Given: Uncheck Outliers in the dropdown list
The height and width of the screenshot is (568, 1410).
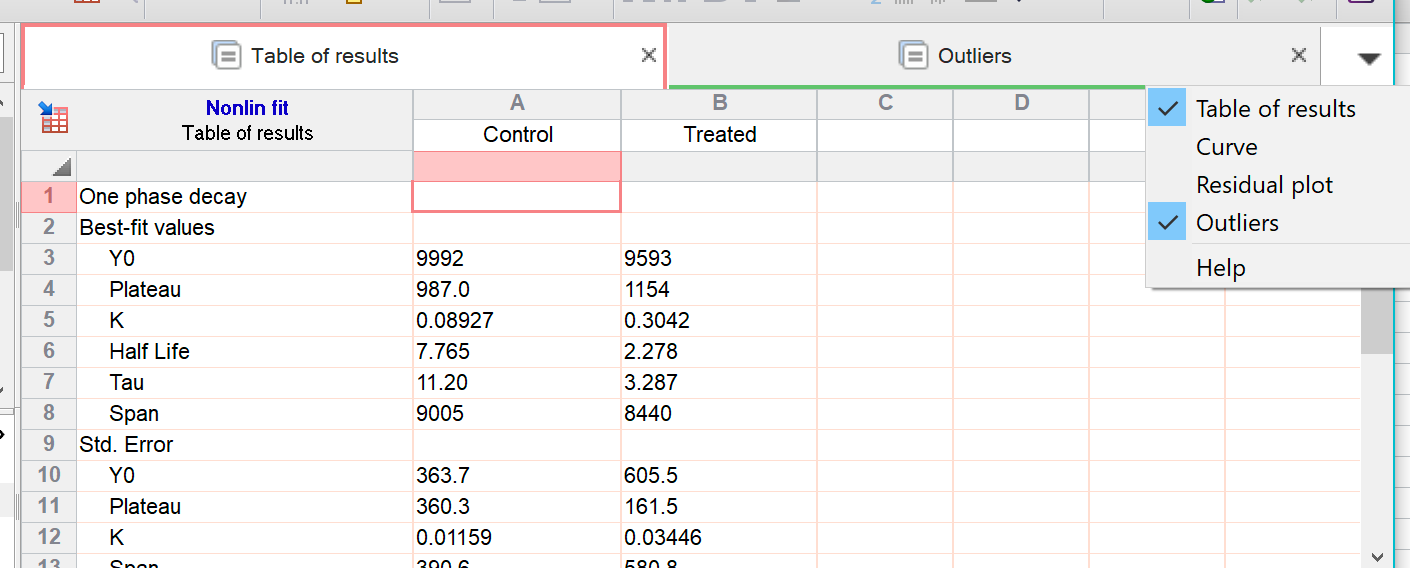Looking at the screenshot, I should (x=1237, y=223).
